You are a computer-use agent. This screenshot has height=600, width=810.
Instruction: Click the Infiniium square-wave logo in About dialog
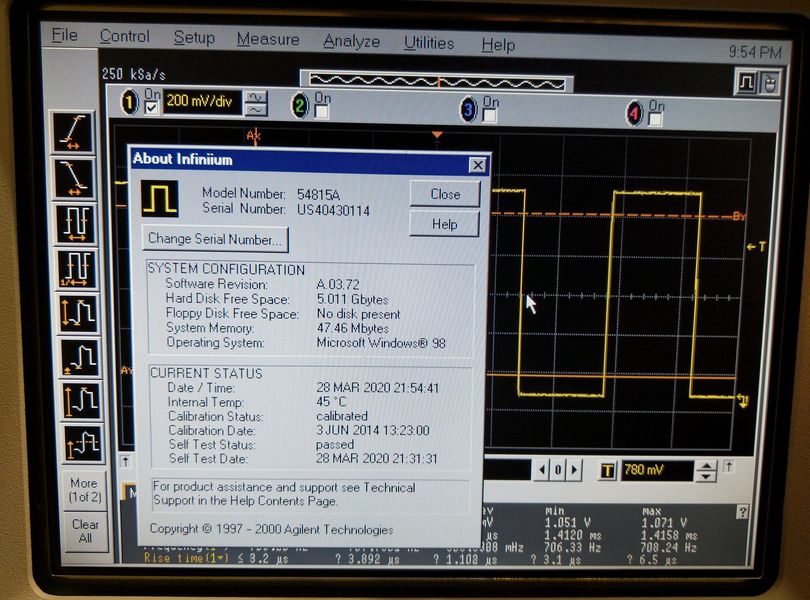coord(160,199)
